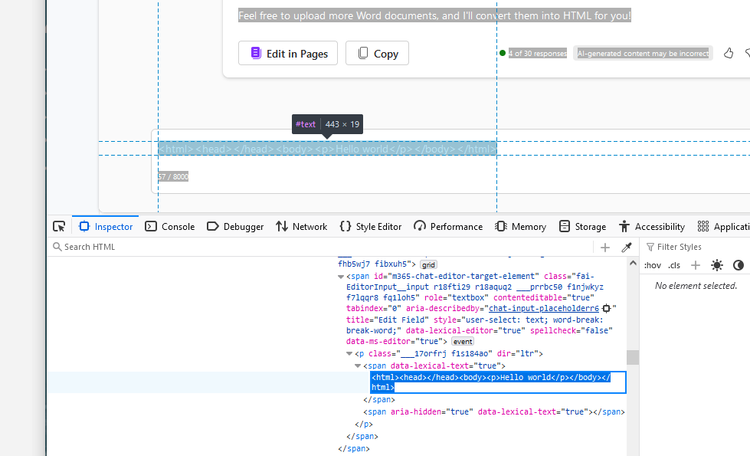Open the Style Editor tab
Screen dimensions: 750x456
pos(371,226)
